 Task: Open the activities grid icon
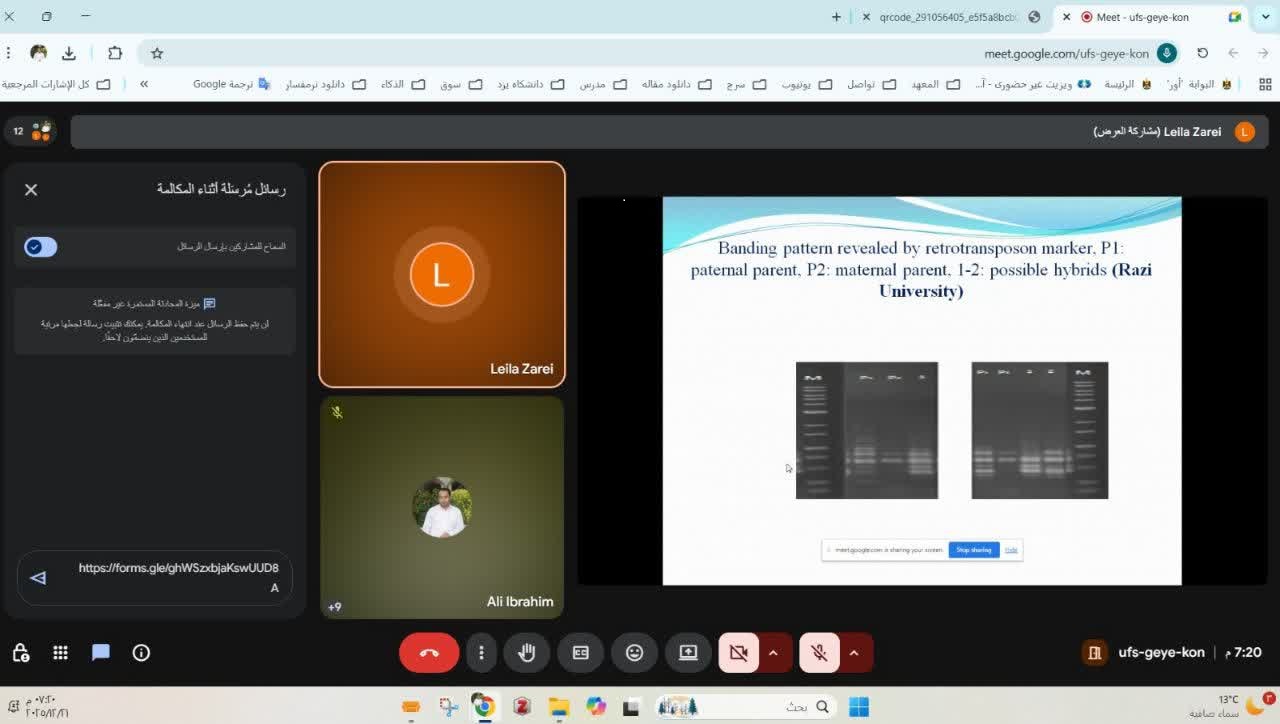[x=60, y=653]
